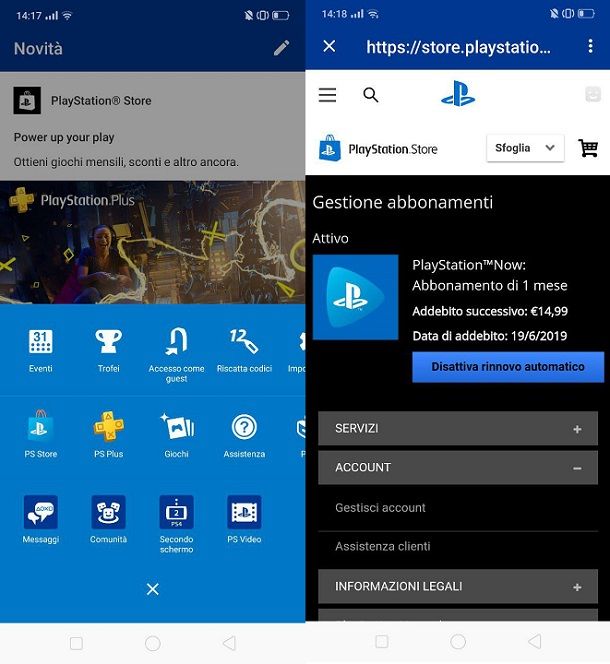Open the PlayStation Store notification icon
Image resolution: width=610 pixels, height=664 pixels.
coord(27,100)
